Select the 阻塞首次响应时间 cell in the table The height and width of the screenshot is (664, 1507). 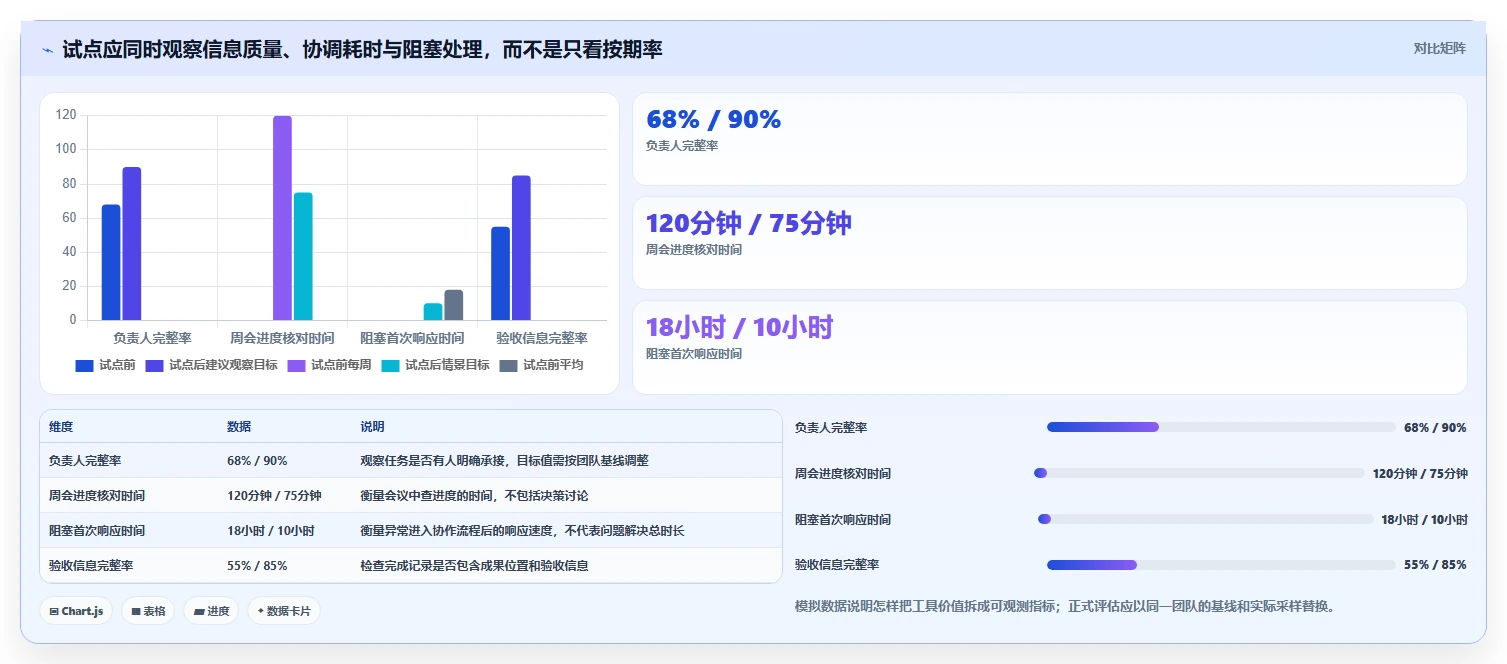[x=97, y=531]
